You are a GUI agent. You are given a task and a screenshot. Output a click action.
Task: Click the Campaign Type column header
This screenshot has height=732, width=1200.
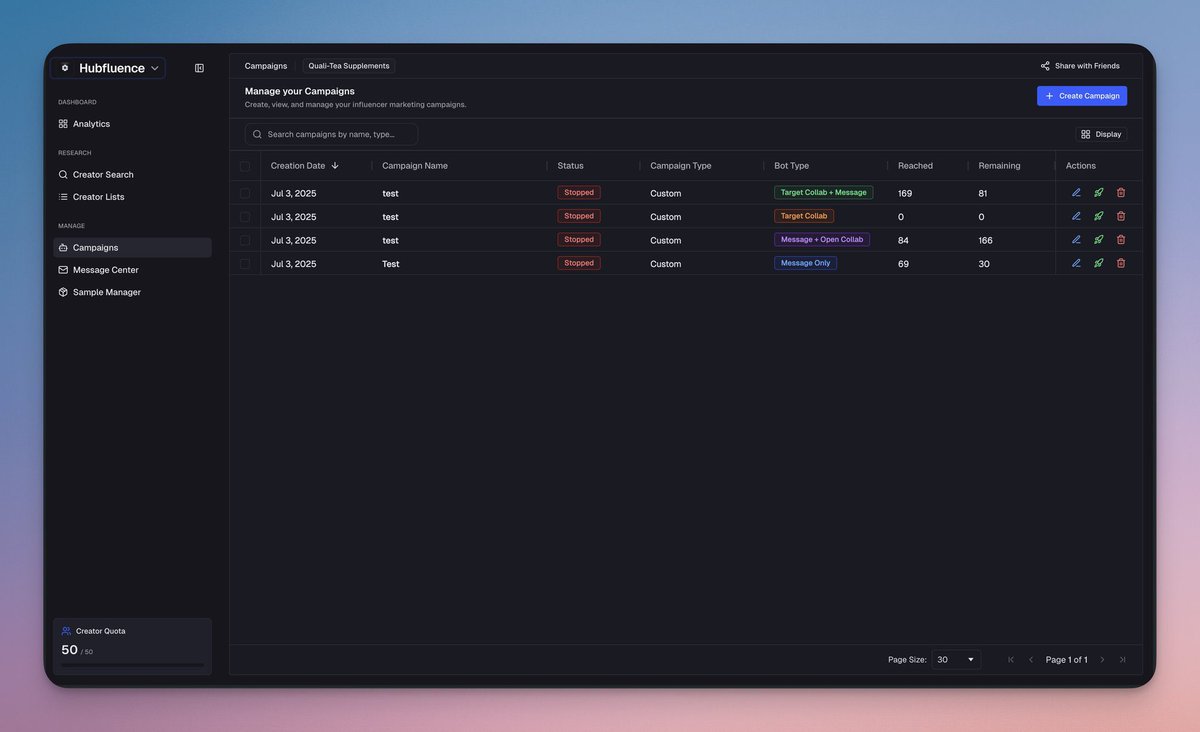click(x=681, y=166)
